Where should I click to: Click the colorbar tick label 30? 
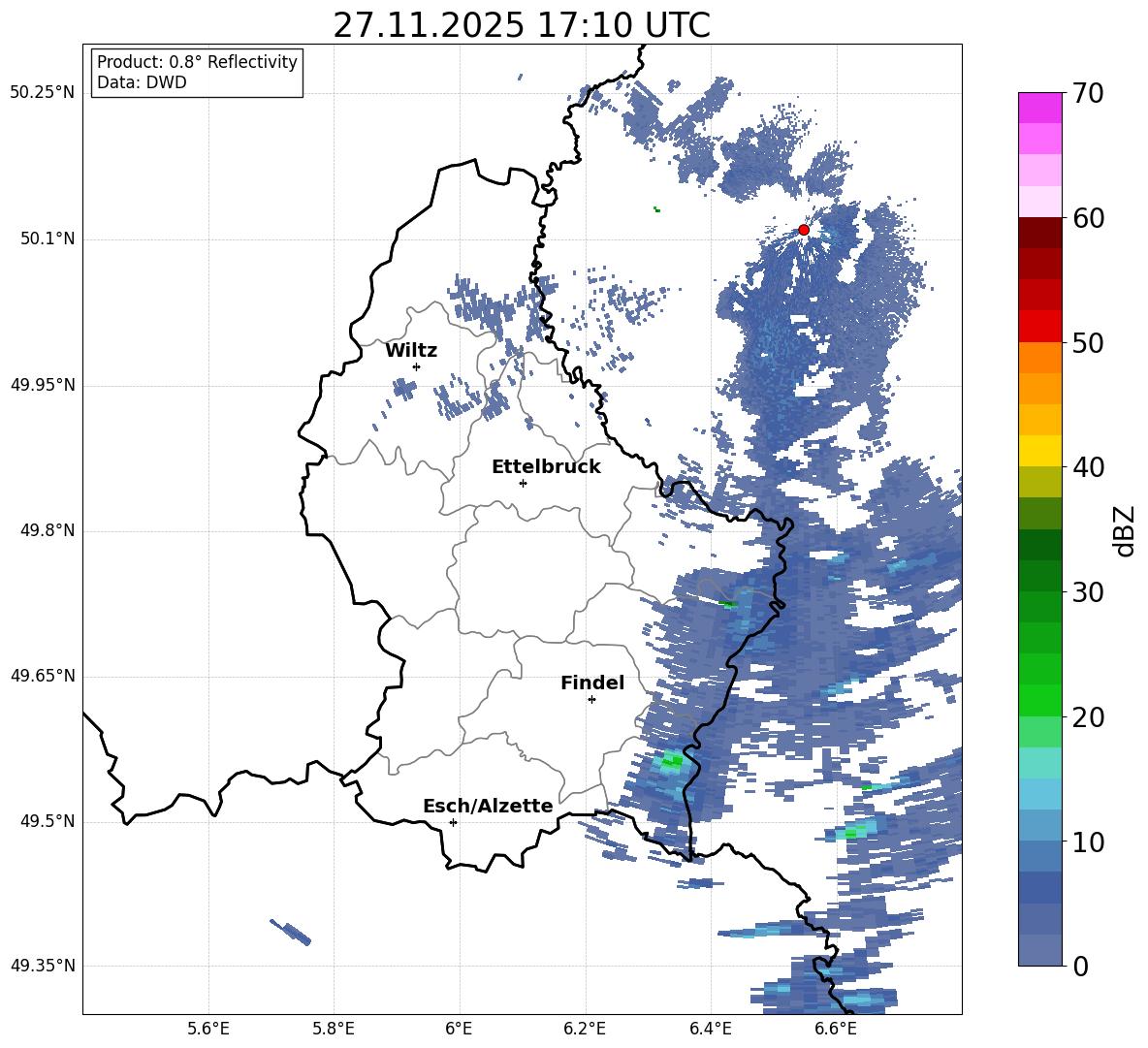tap(1088, 592)
